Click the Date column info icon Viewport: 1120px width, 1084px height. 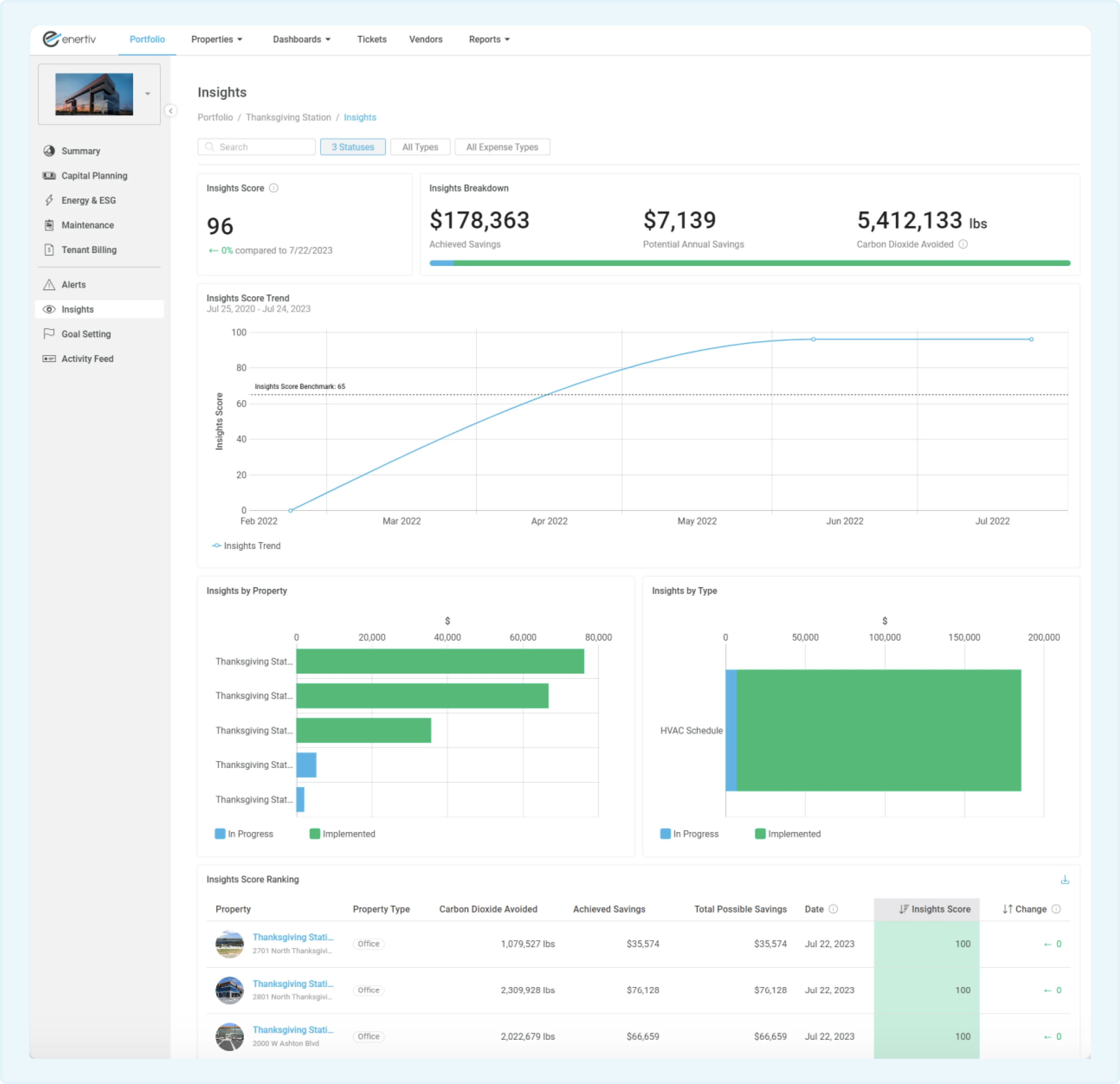(x=833, y=909)
